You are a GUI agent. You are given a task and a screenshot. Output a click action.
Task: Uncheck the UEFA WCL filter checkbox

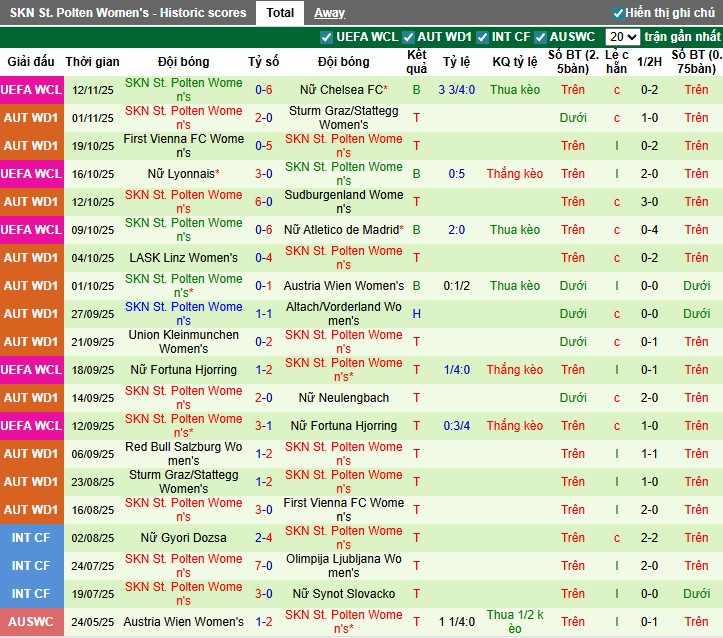(326, 37)
